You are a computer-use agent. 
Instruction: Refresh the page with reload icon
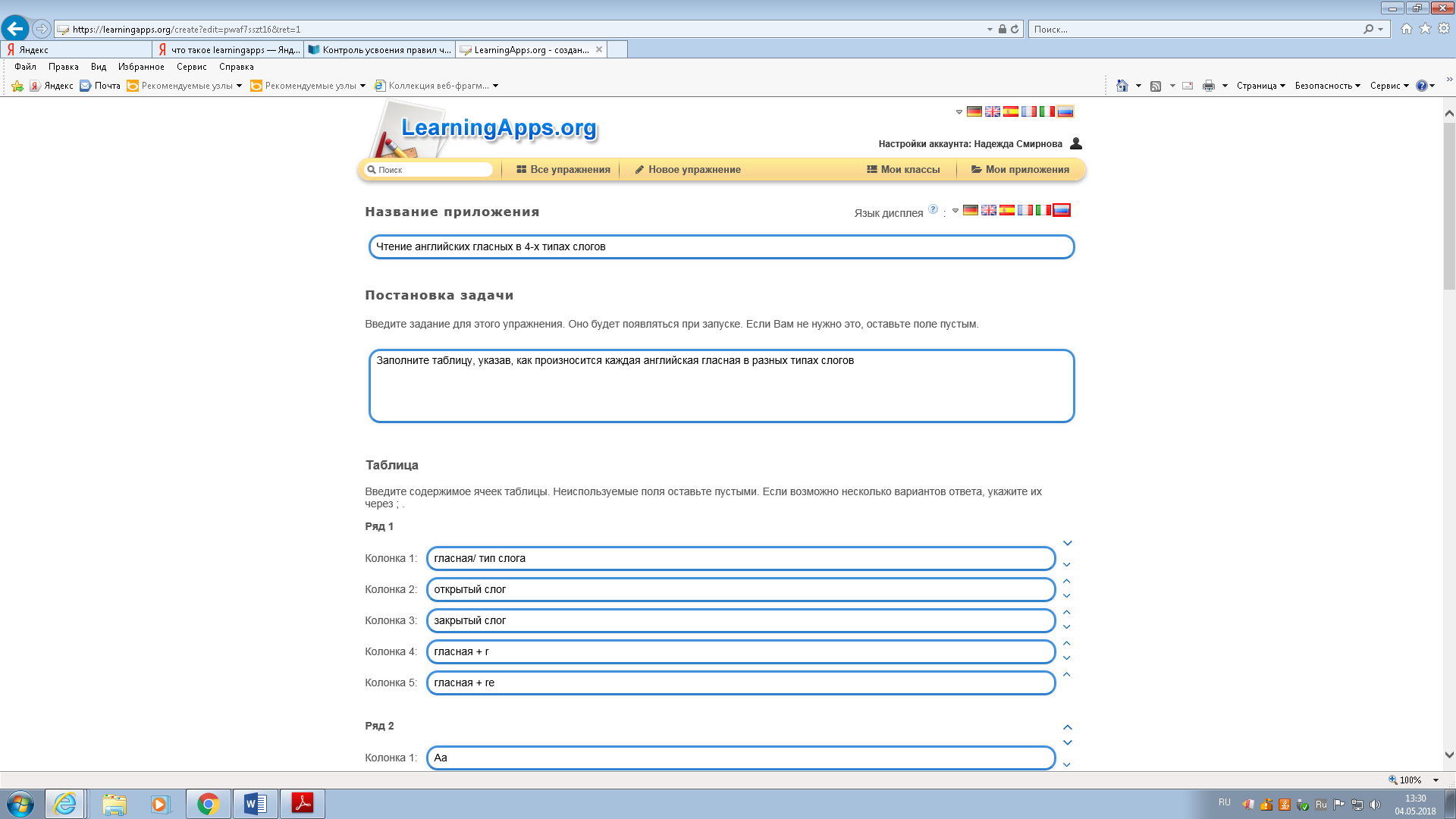point(1015,29)
